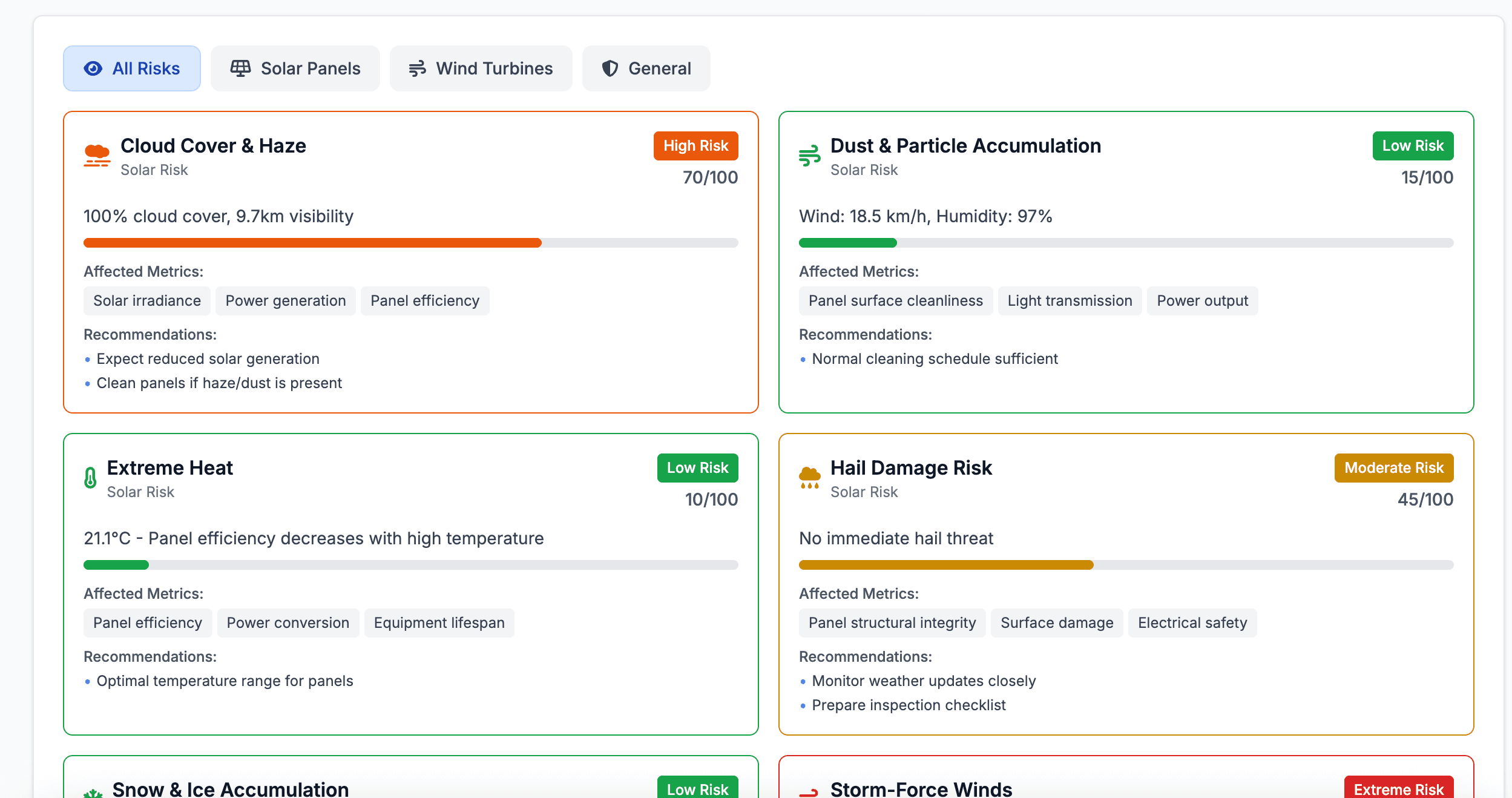Click the Hail Damage Risk title
This screenshot has height=798, width=1512.
click(911, 468)
